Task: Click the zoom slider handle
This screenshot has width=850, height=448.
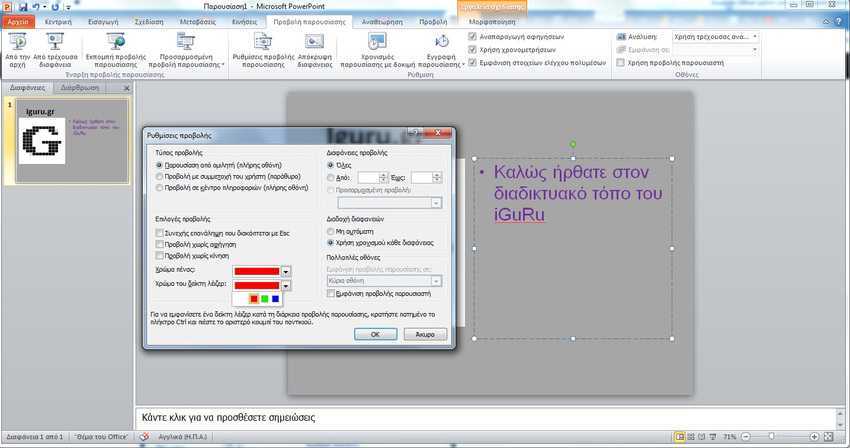Action: (771, 437)
